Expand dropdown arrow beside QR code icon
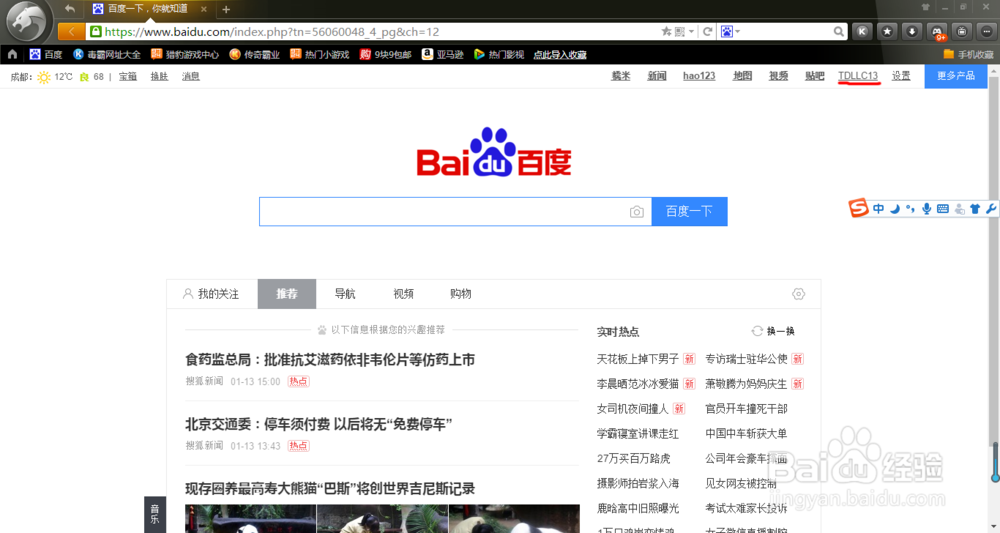Screen dimensions: 1000x533 click(691, 31)
